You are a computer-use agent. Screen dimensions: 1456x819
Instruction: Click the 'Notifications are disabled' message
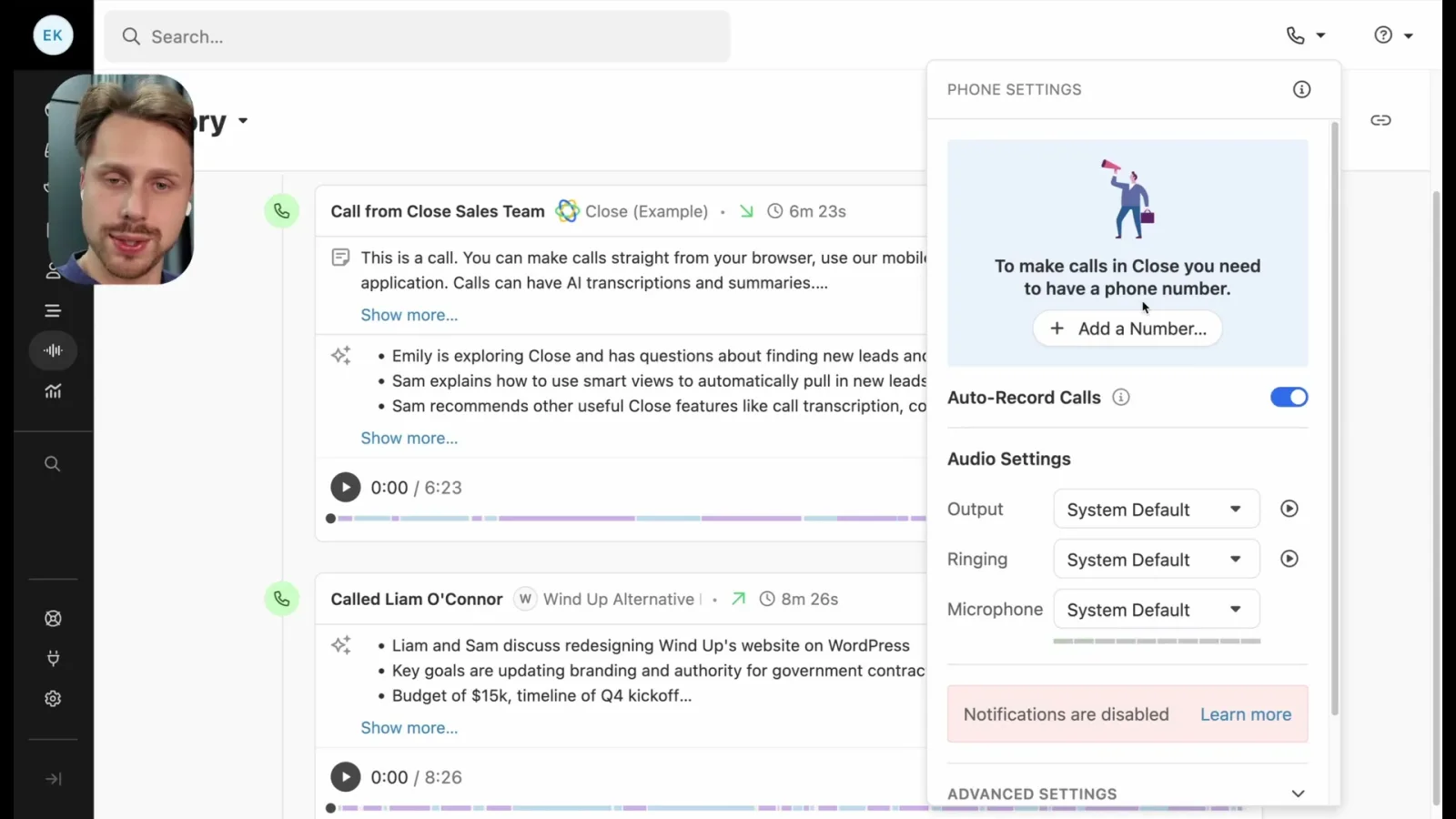pyautogui.click(x=1067, y=714)
